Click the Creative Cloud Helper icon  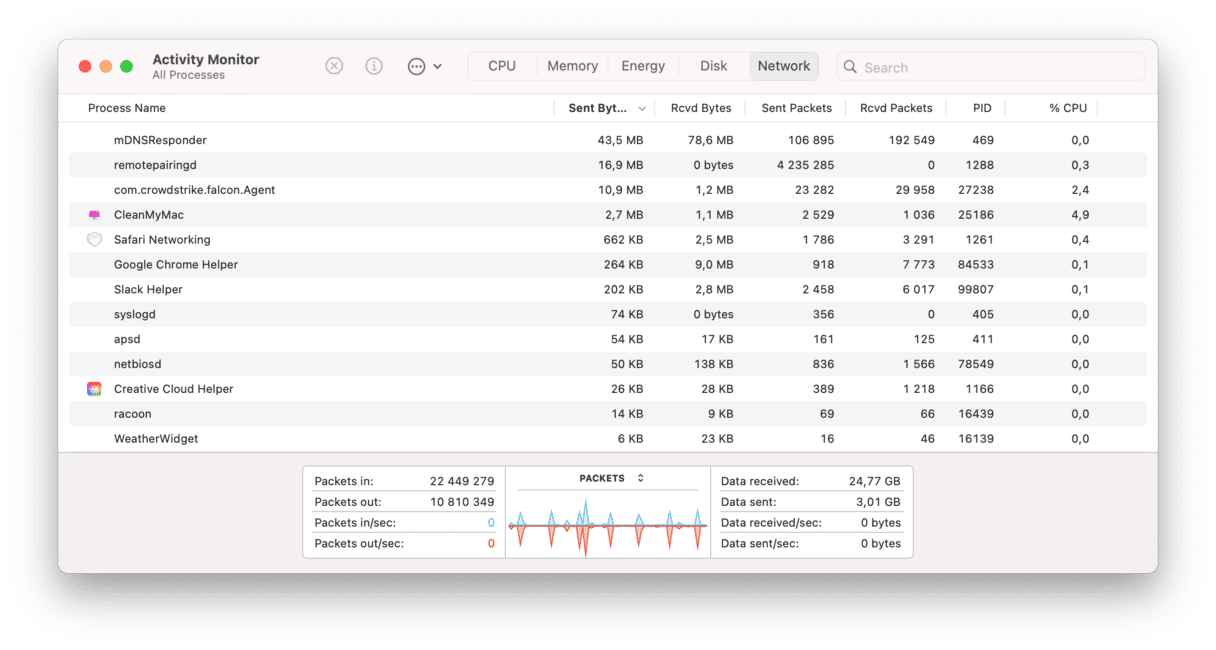94,389
